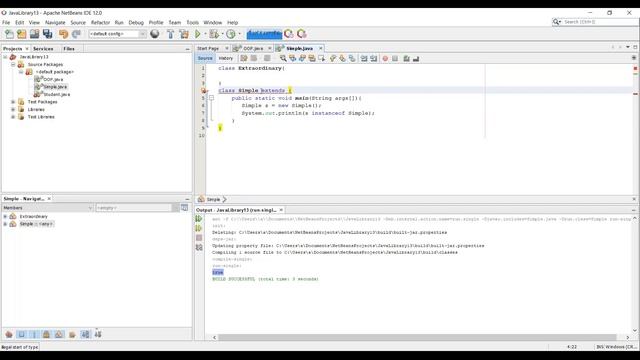Click the Find Selection magnifier icon in editor
The height and width of the screenshot is (360, 640).
tap(283, 59)
